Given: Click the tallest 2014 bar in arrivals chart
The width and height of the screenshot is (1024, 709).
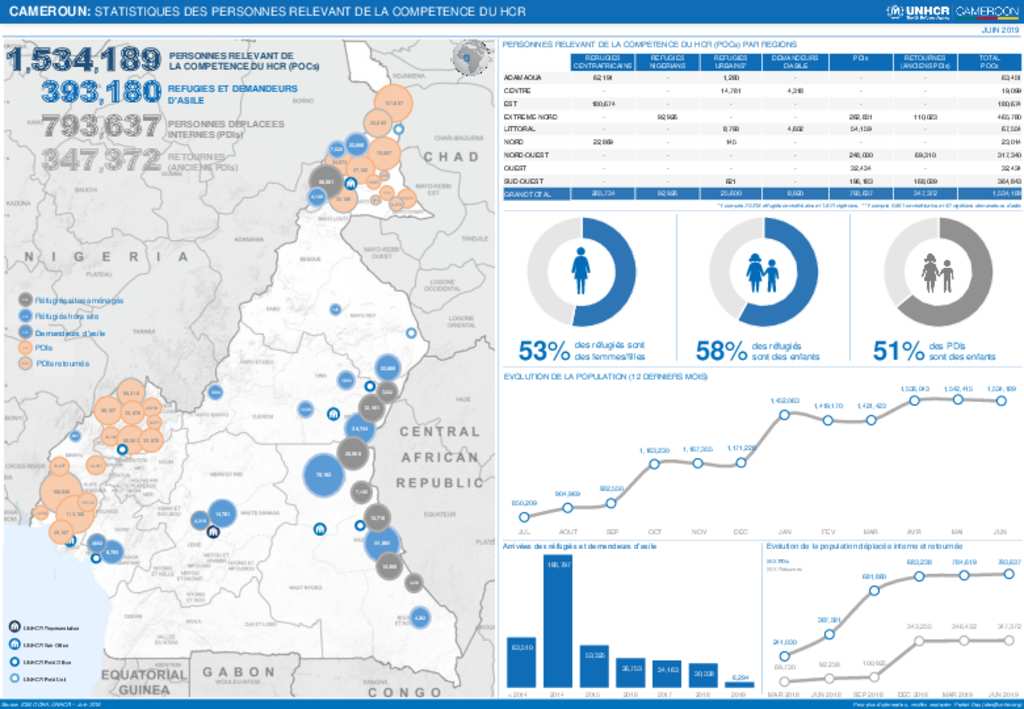Looking at the screenshot, I should (x=558, y=622).
